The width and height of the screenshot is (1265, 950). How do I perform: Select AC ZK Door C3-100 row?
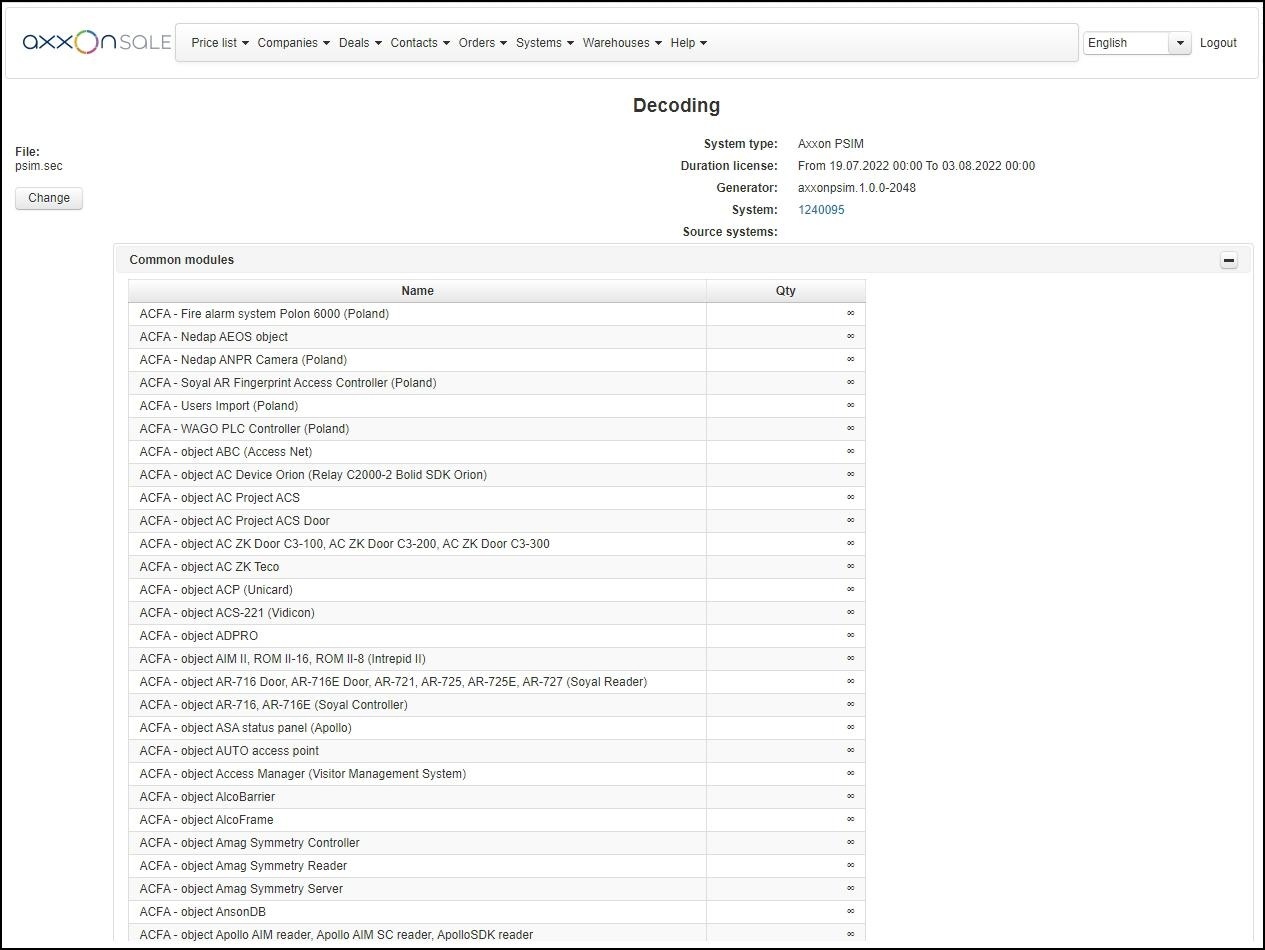click(497, 544)
